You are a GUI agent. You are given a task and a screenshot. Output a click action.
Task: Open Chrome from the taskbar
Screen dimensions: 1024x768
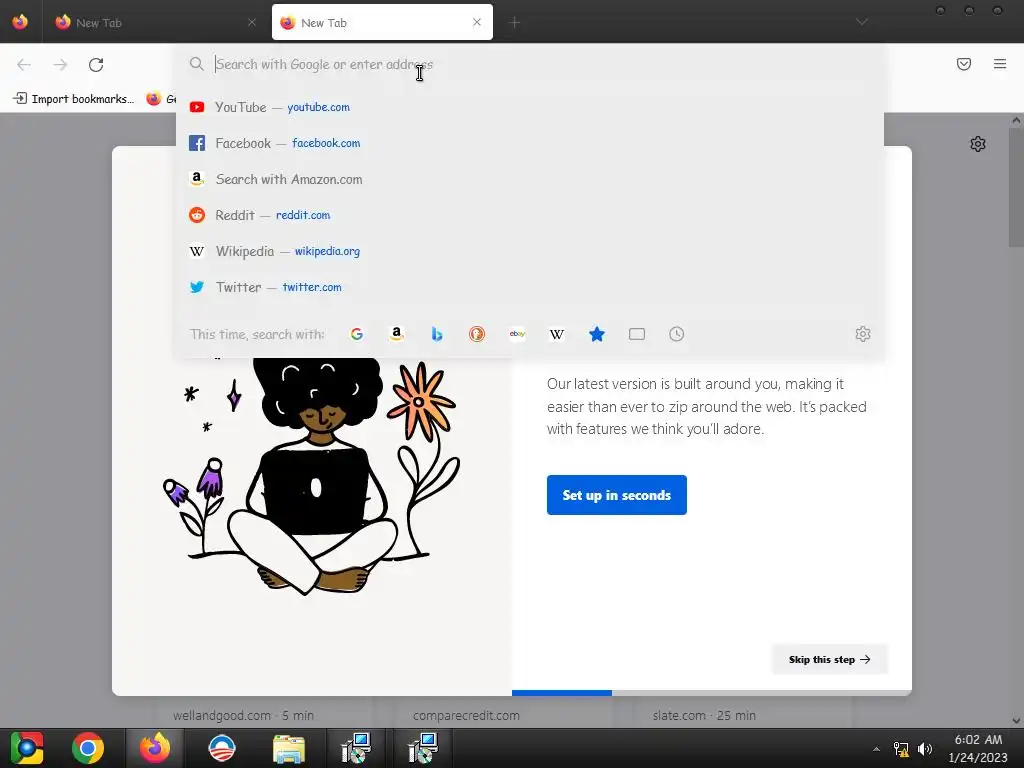88,748
